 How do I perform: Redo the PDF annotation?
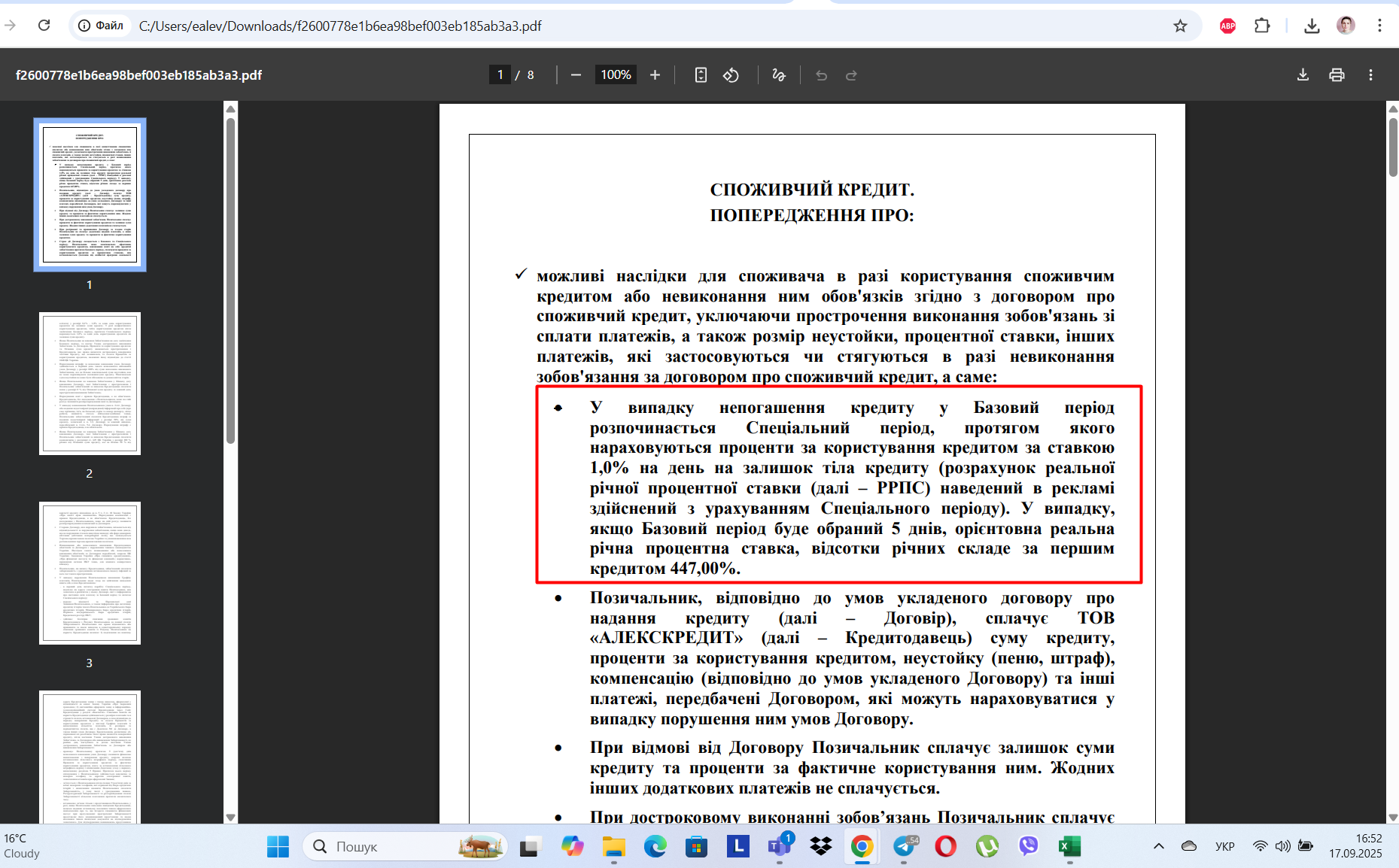851,75
